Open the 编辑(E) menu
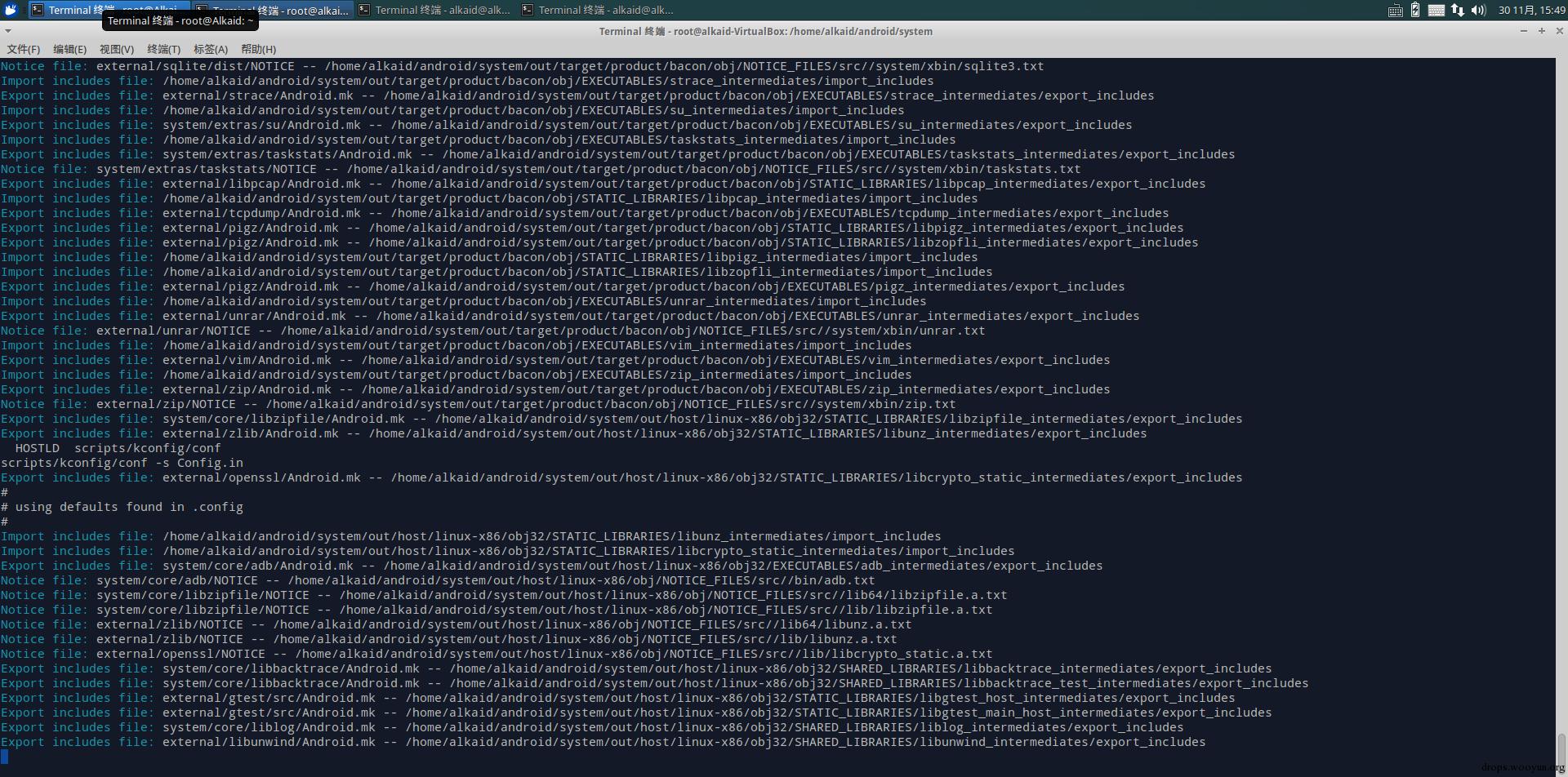 tap(69, 49)
